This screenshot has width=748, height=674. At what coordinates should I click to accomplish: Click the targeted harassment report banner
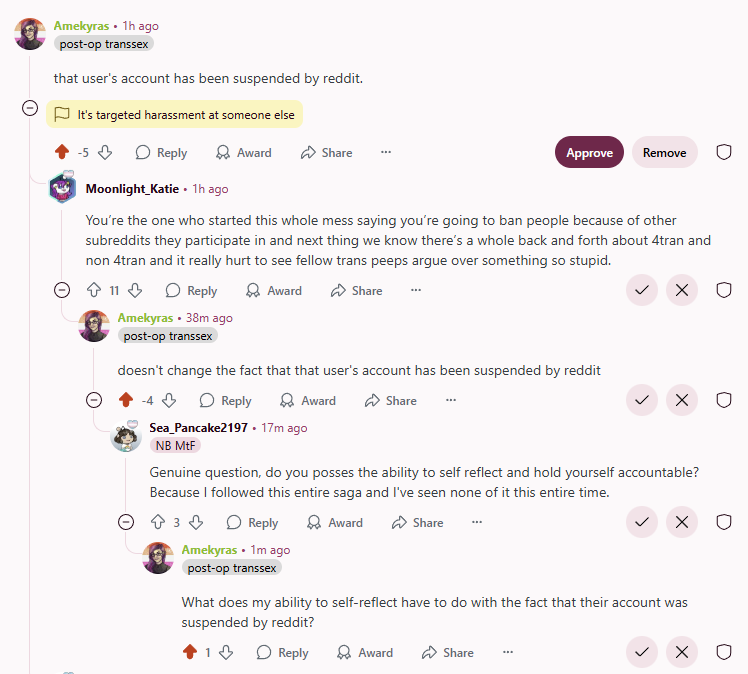175,115
